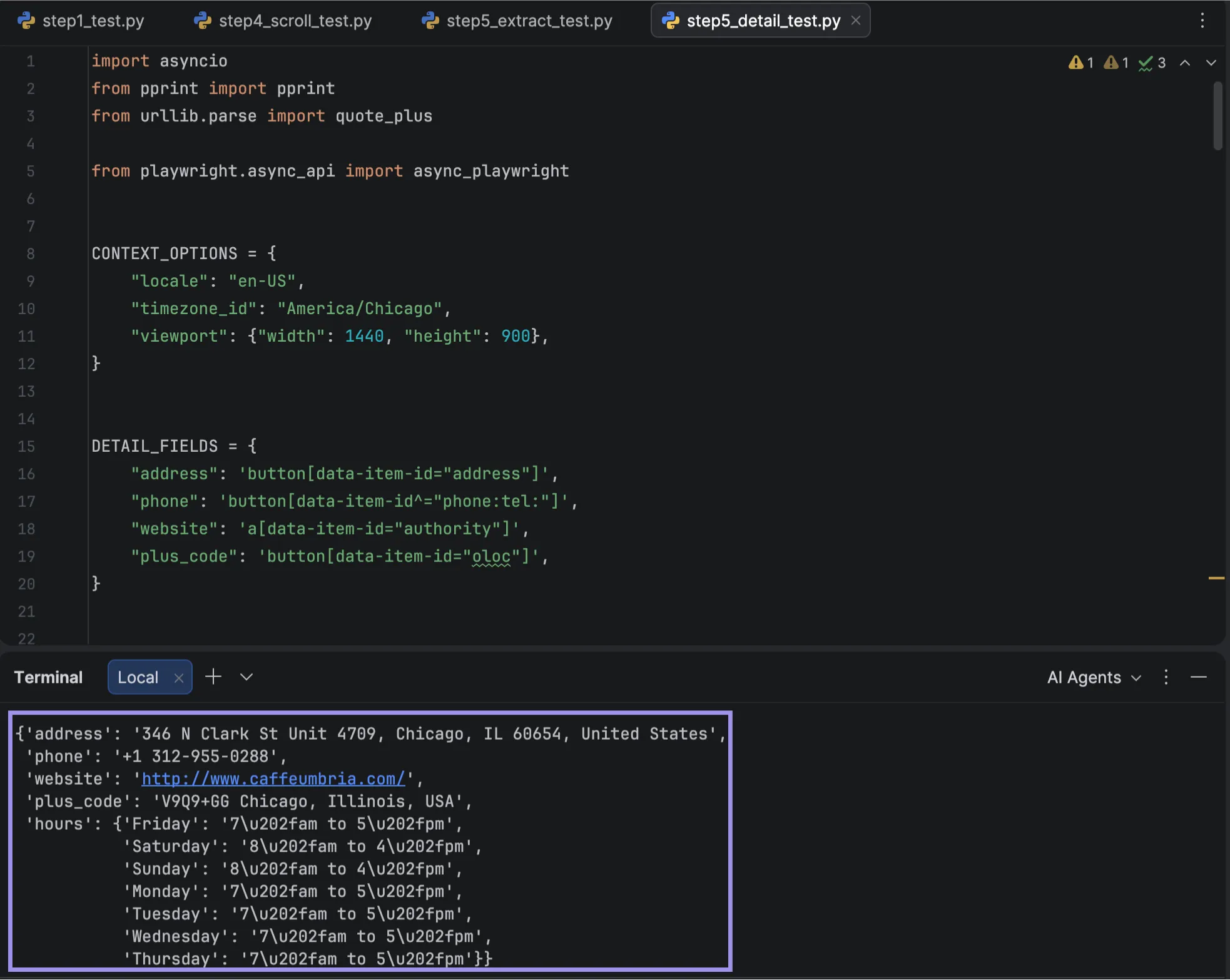This screenshot has height=980, width=1230.
Task: Open the AI Agents dropdown
Action: 1094,677
